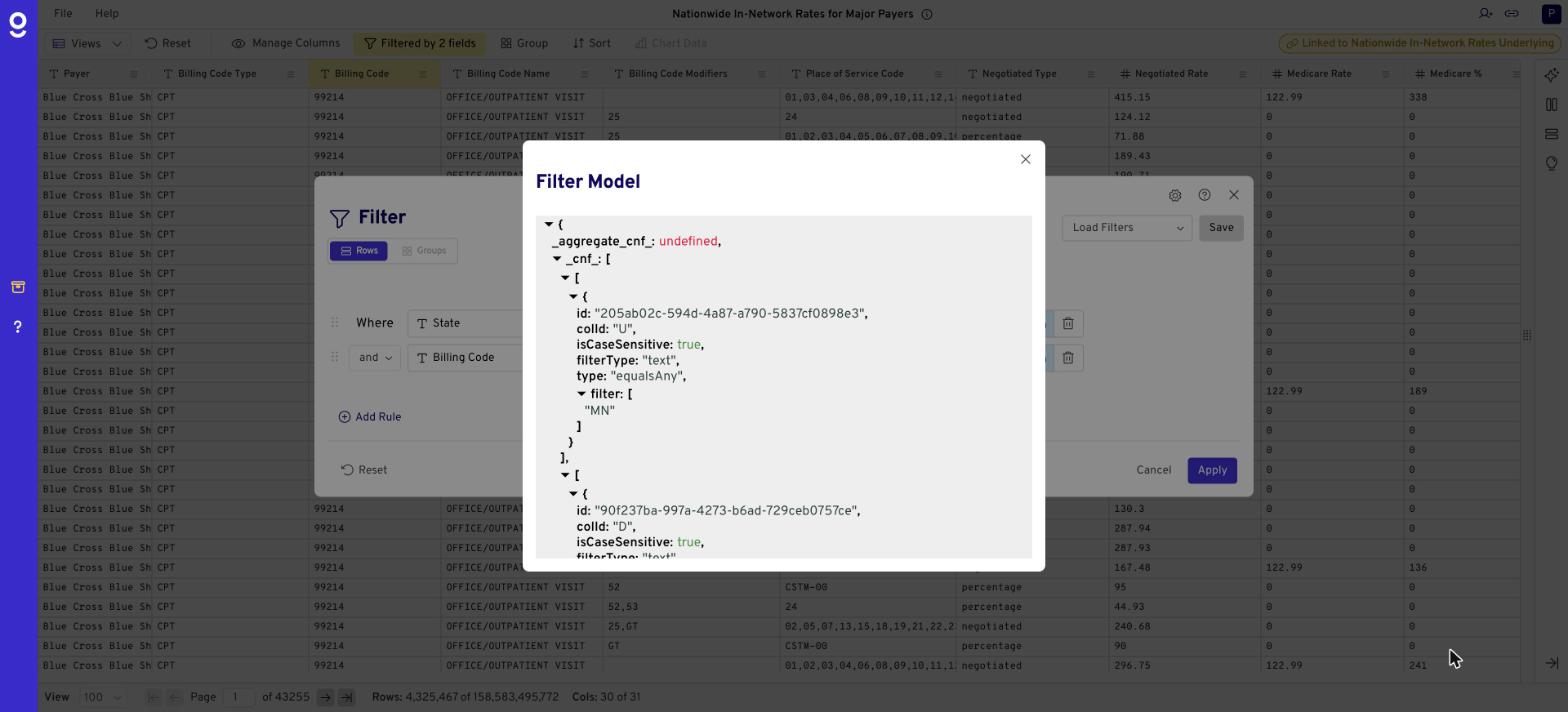
Task: Cancel the filter changes
Action: pyautogui.click(x=1153, y=470)
